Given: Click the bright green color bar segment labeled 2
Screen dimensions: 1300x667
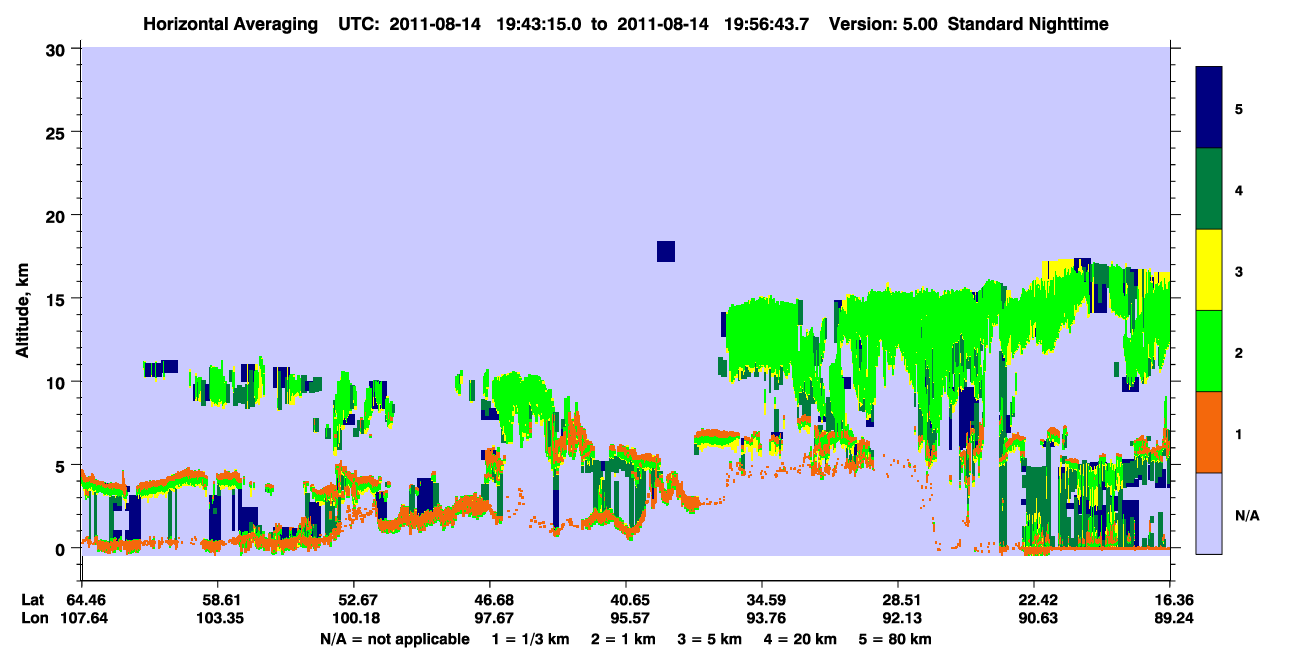Looking at the screenshot, I should (1209, 351).
